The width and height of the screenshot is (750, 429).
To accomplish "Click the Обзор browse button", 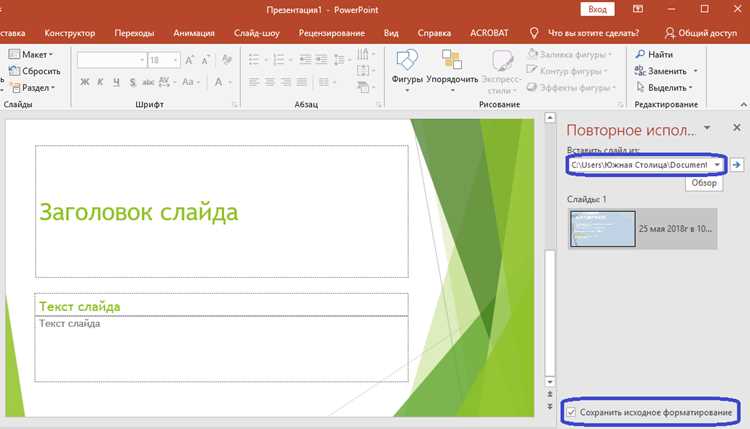I will pos(704,183).
